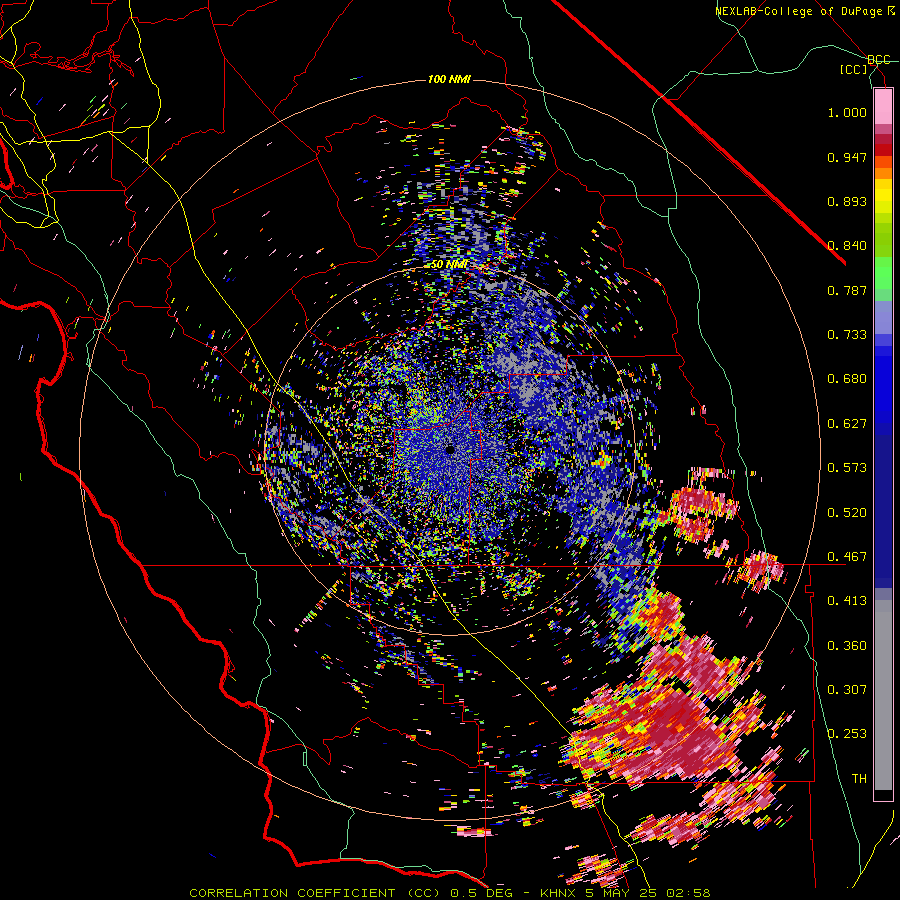Pick the dark navy segment of the color bar
This screenshot has height=900, width=900.
point(883,511)
